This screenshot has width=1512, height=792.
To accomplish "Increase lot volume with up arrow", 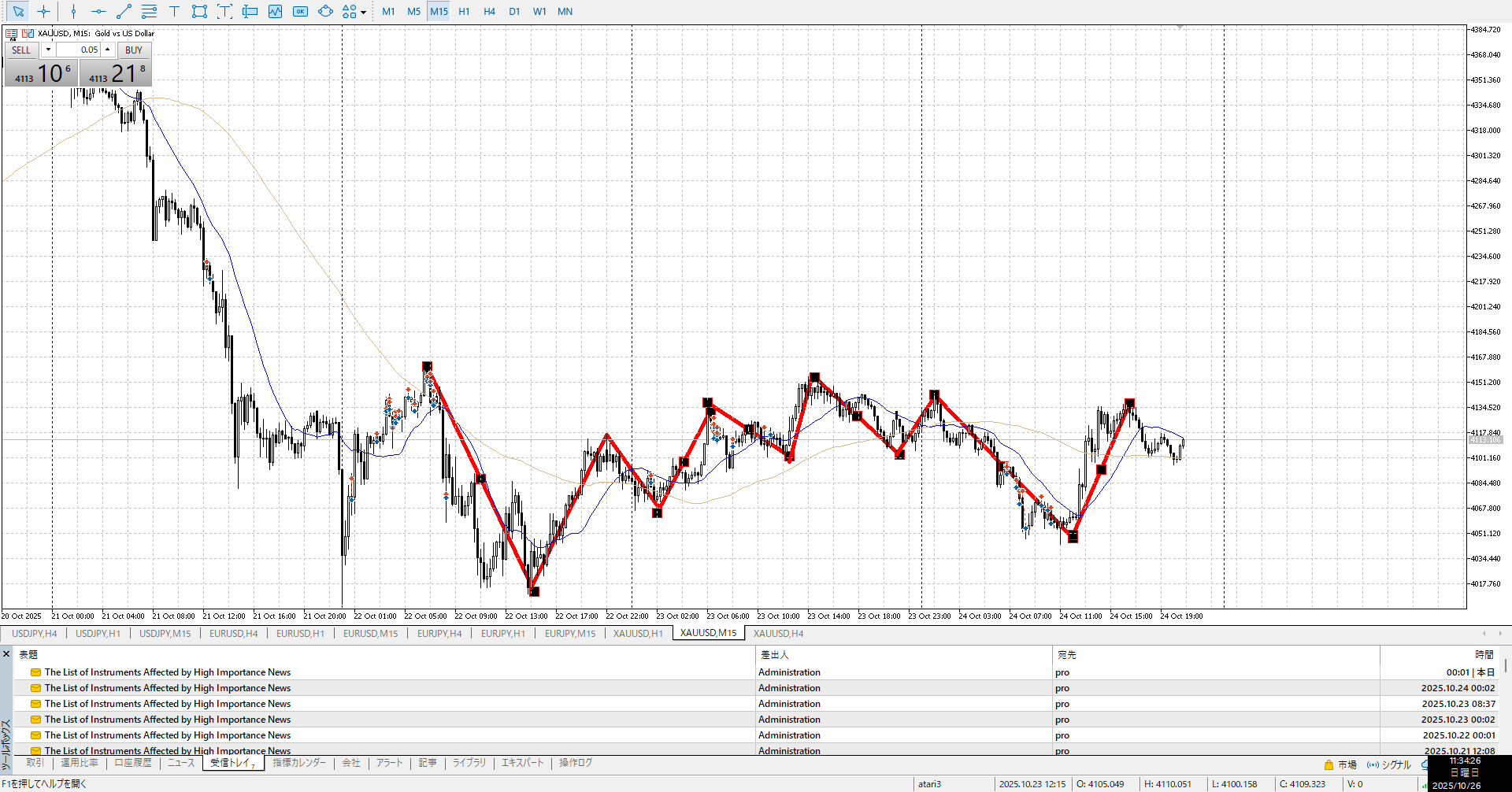I will 108,50.
